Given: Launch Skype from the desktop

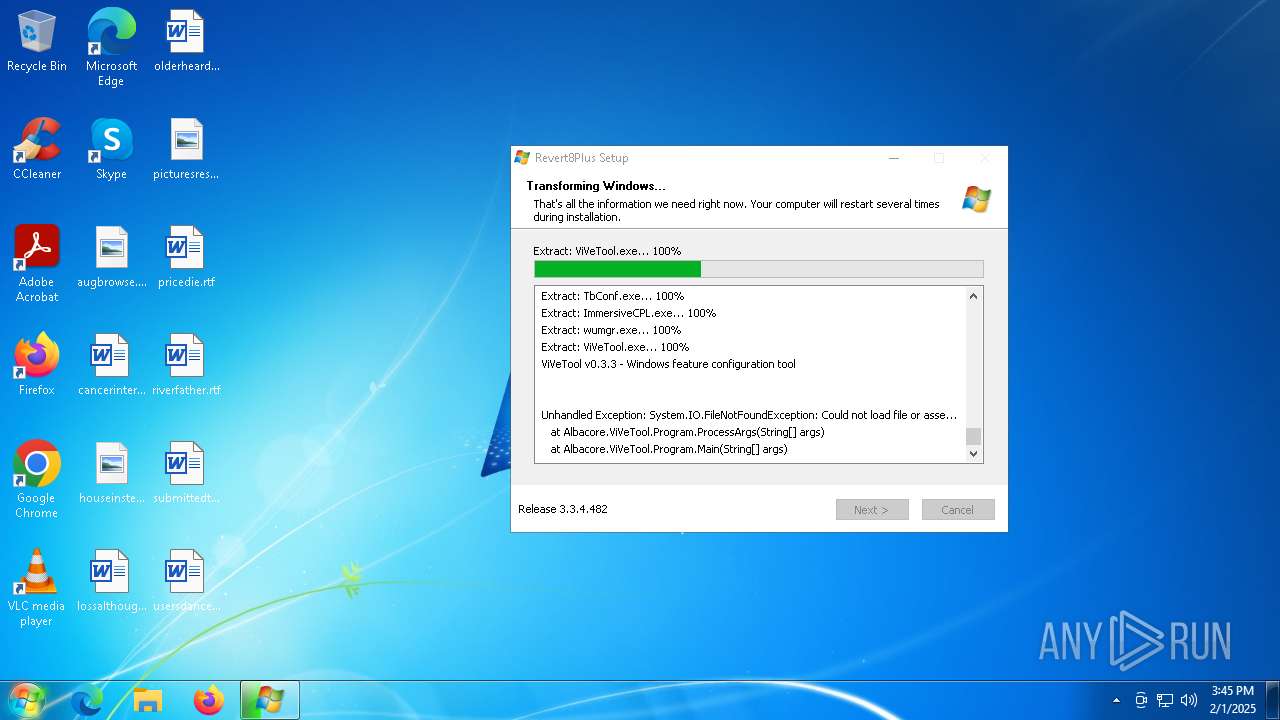Looking at the screenshot, I should coord(111,149).
